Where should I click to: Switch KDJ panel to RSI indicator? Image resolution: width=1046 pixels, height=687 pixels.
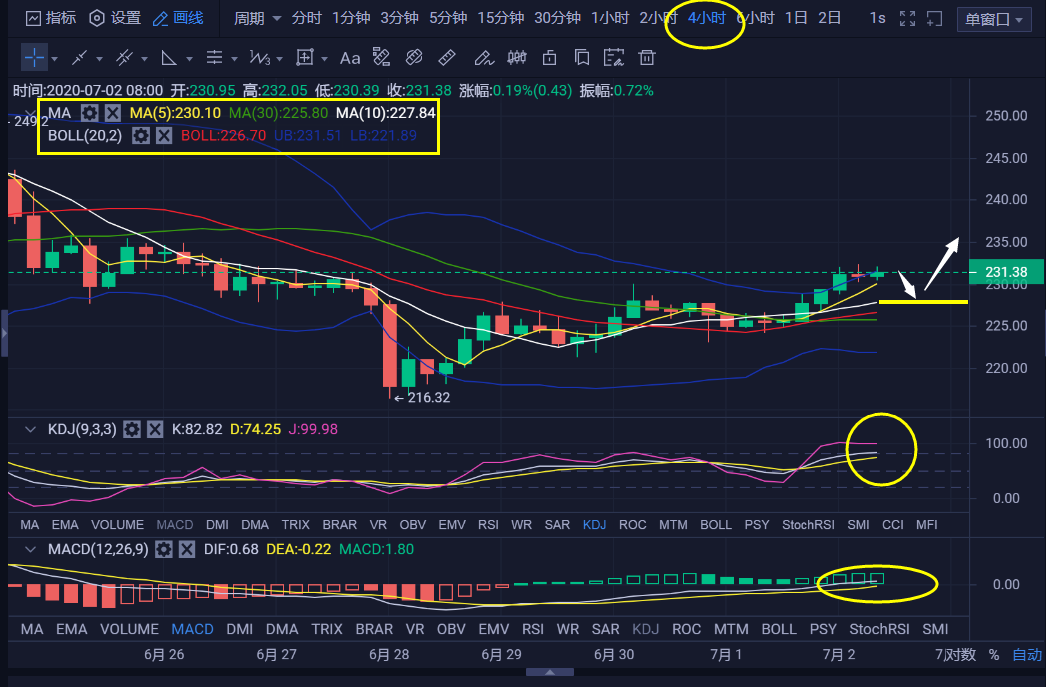click(488, 525)
